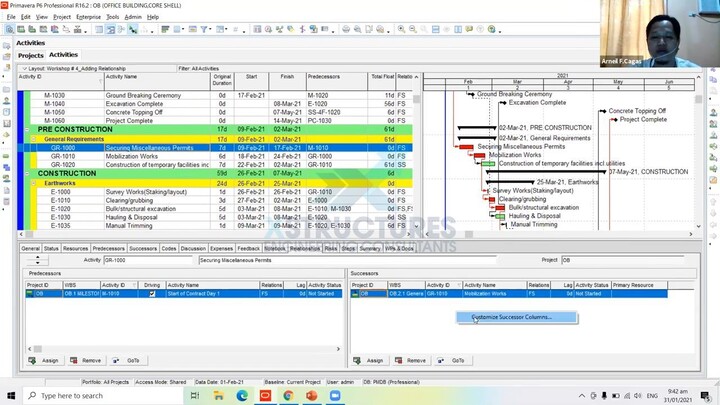Image resolution: width=720 pixels, height=405 pixels.
Task: Open Zoom app from taskbar
Action: pyautogui.click(x=335, y=395)
